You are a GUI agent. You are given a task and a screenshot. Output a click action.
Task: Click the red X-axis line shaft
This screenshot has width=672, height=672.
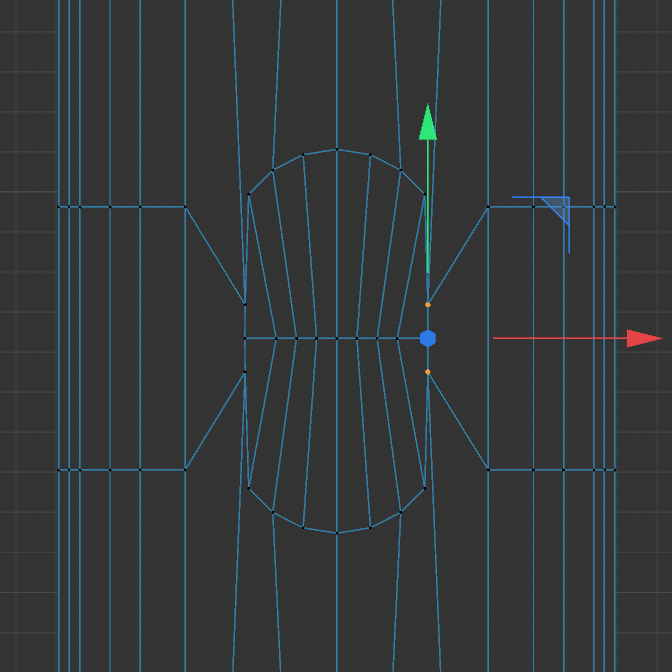coord(558,338)
